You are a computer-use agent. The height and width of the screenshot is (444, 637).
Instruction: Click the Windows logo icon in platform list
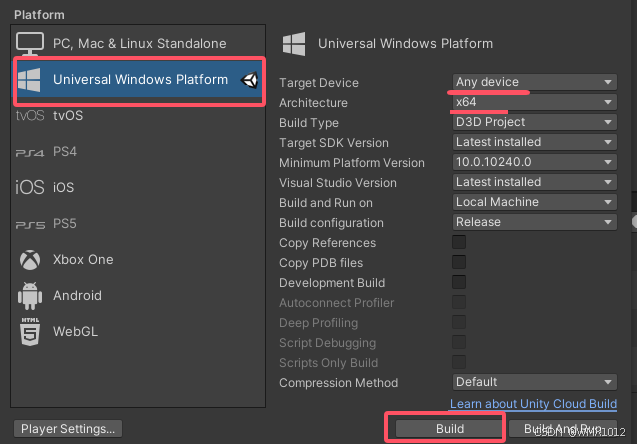(29, 80)
